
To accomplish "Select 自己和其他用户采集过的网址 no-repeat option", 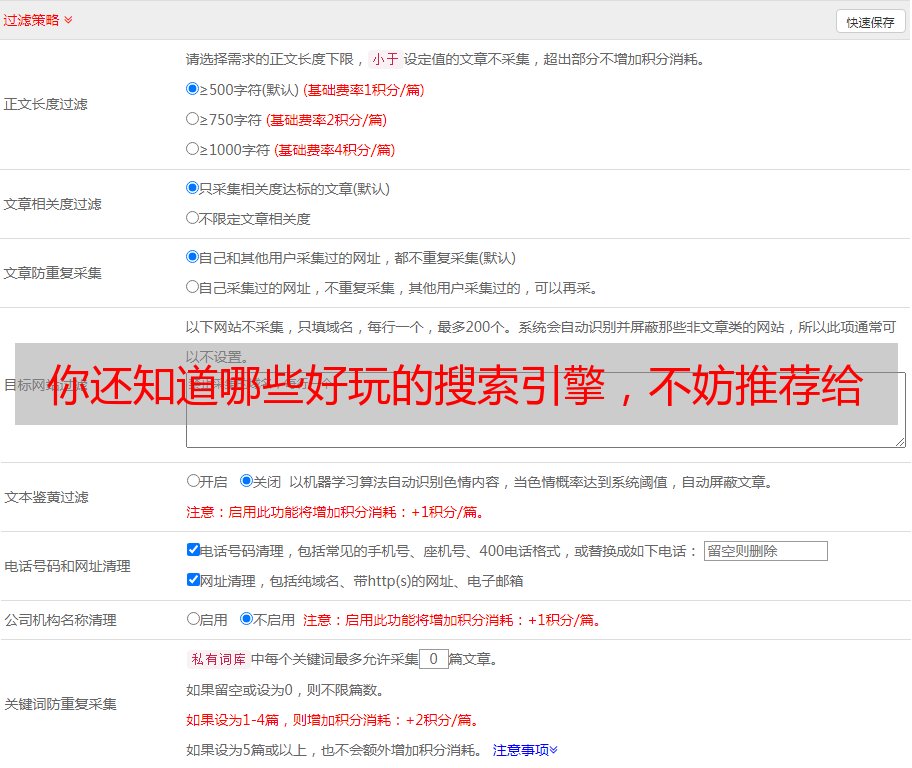I will tap(193, 257).
